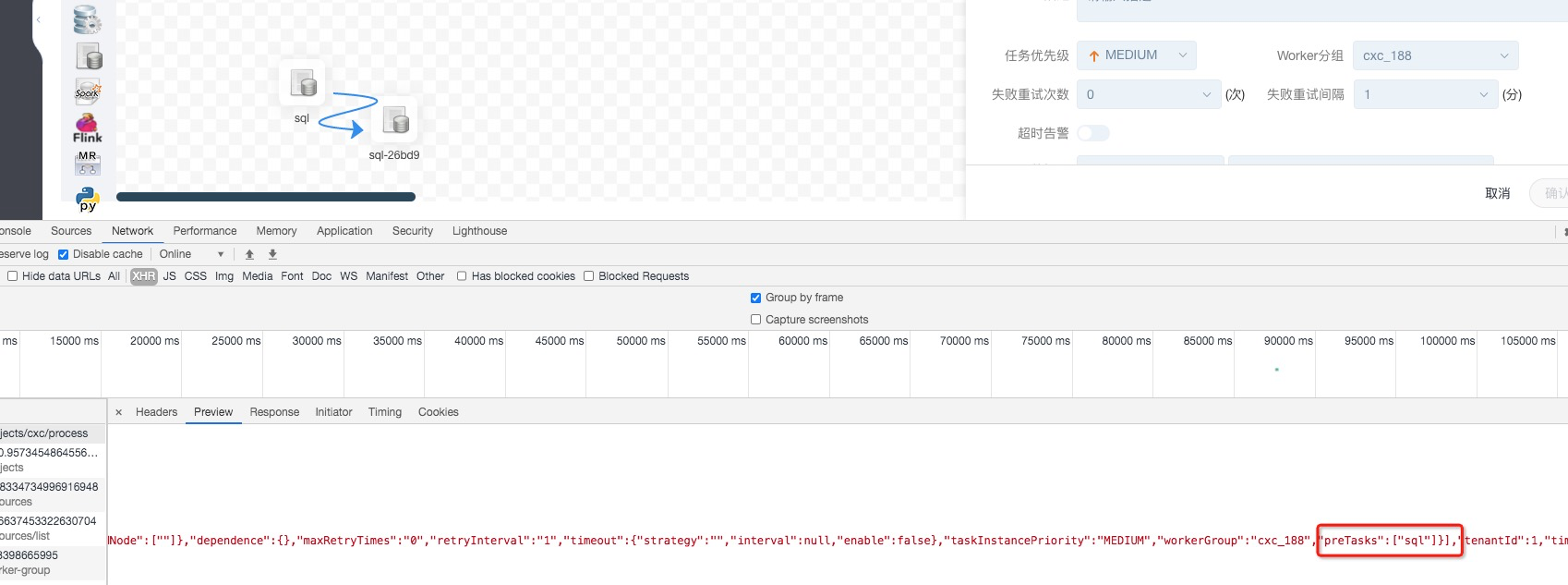Select the 'jects/cxc/process' request row
Screen dimensions: 1568x585
tap(53, 433)
